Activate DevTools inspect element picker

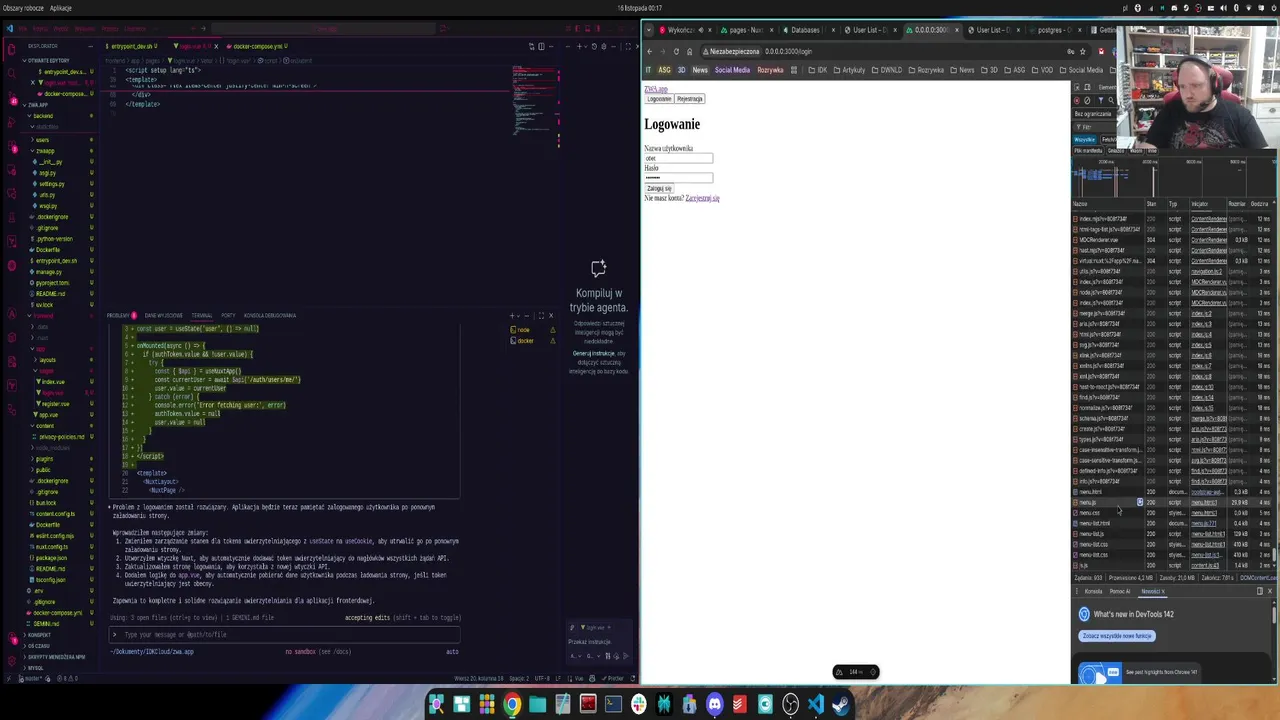1077,87
